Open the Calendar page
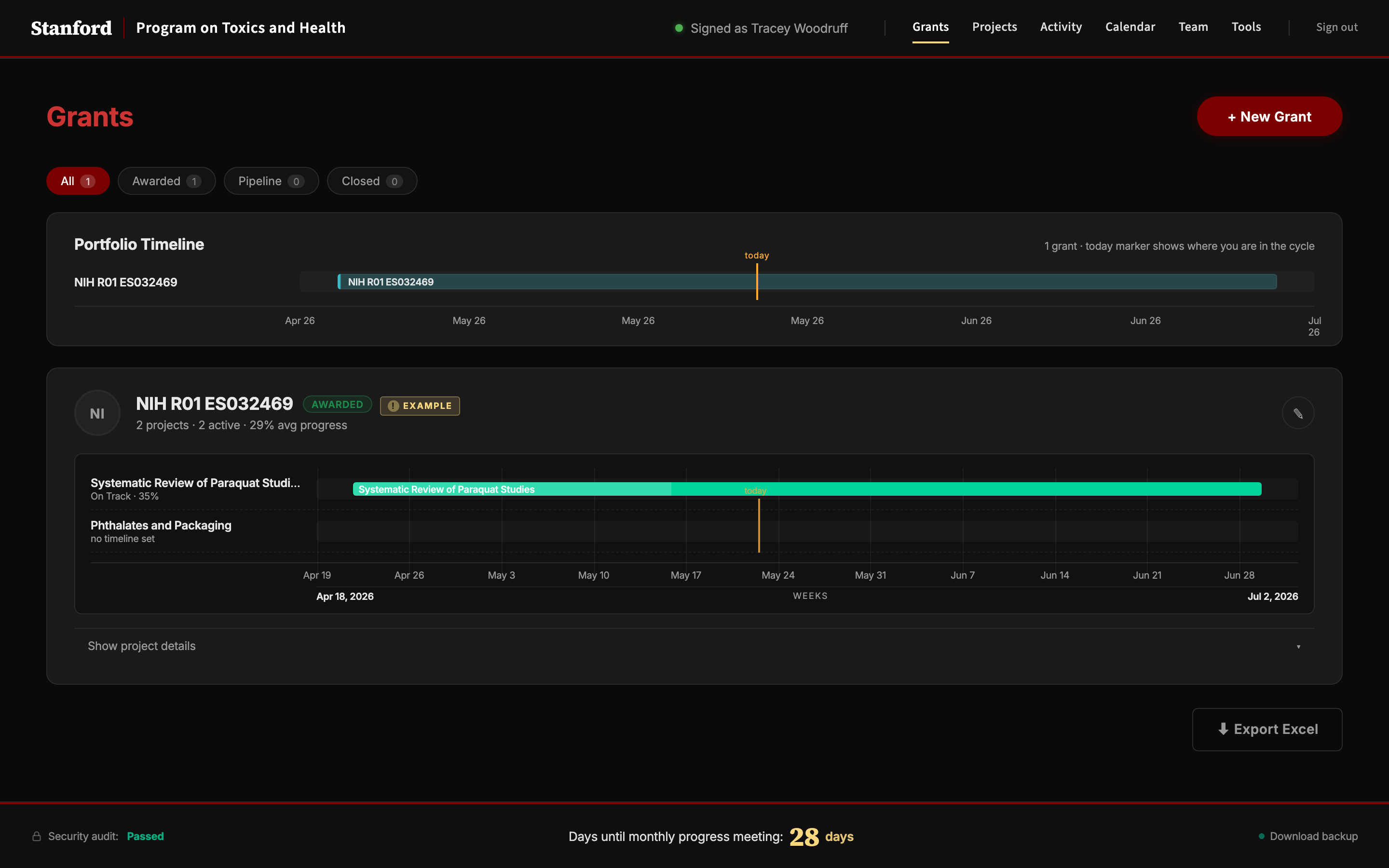This screenshot has width=1389, height=868. tap(1130, 27)
